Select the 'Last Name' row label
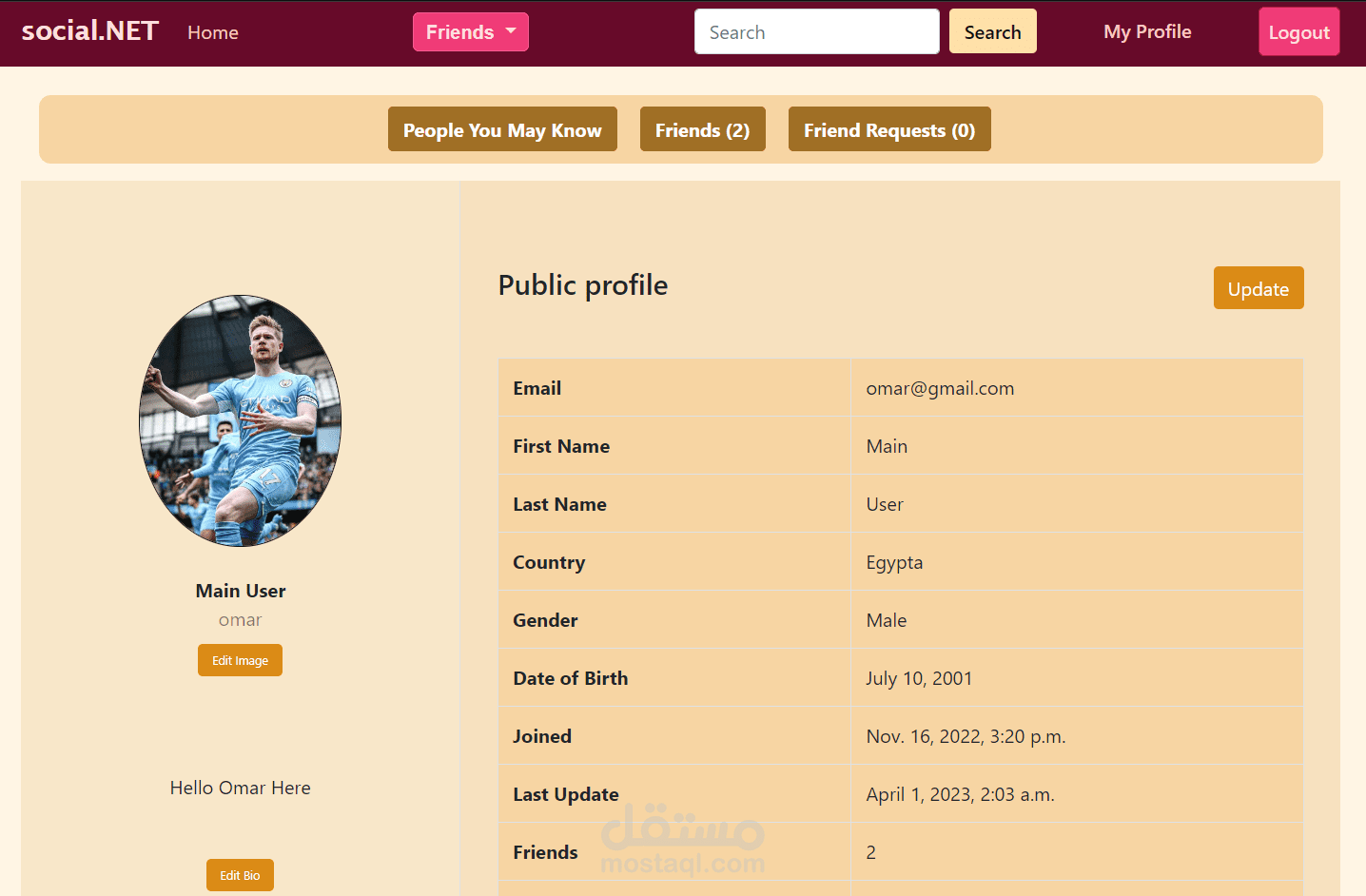Viewport: 1366px width, 896px height. (559, 504)
